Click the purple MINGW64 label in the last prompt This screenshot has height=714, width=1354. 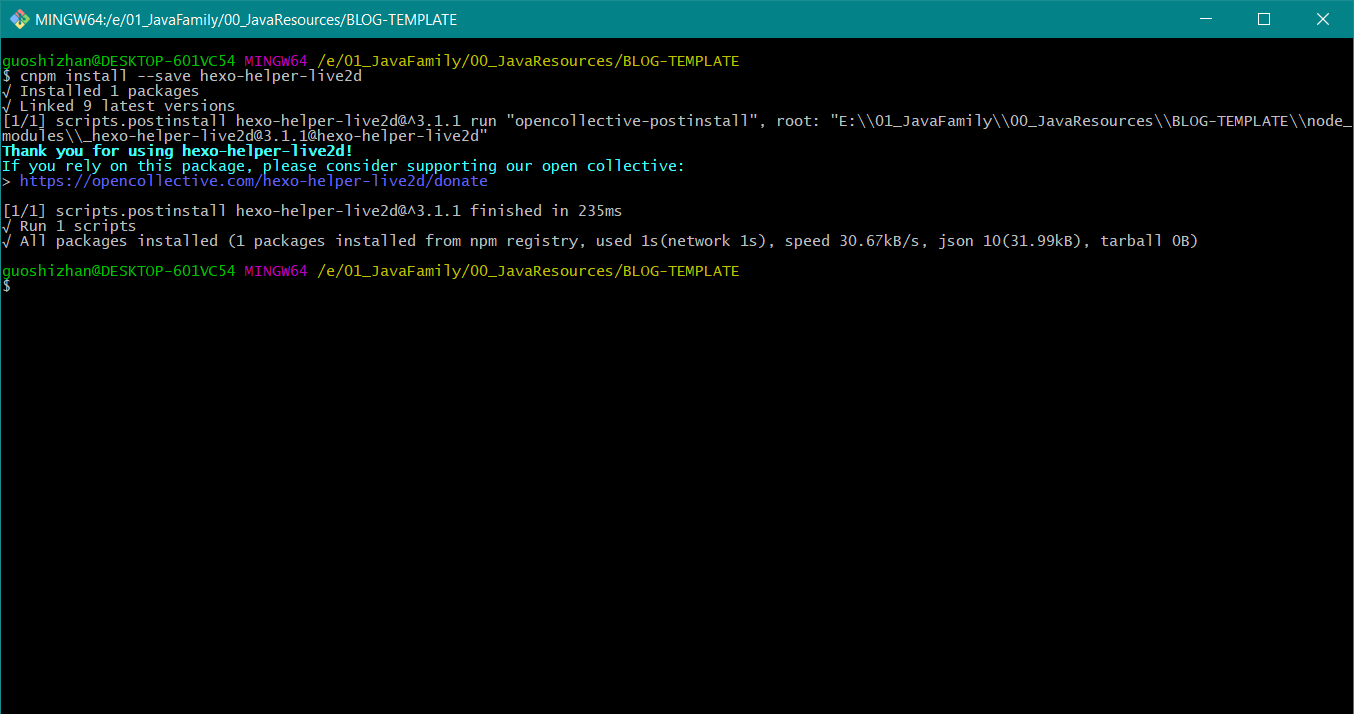[x=275, y=271]
